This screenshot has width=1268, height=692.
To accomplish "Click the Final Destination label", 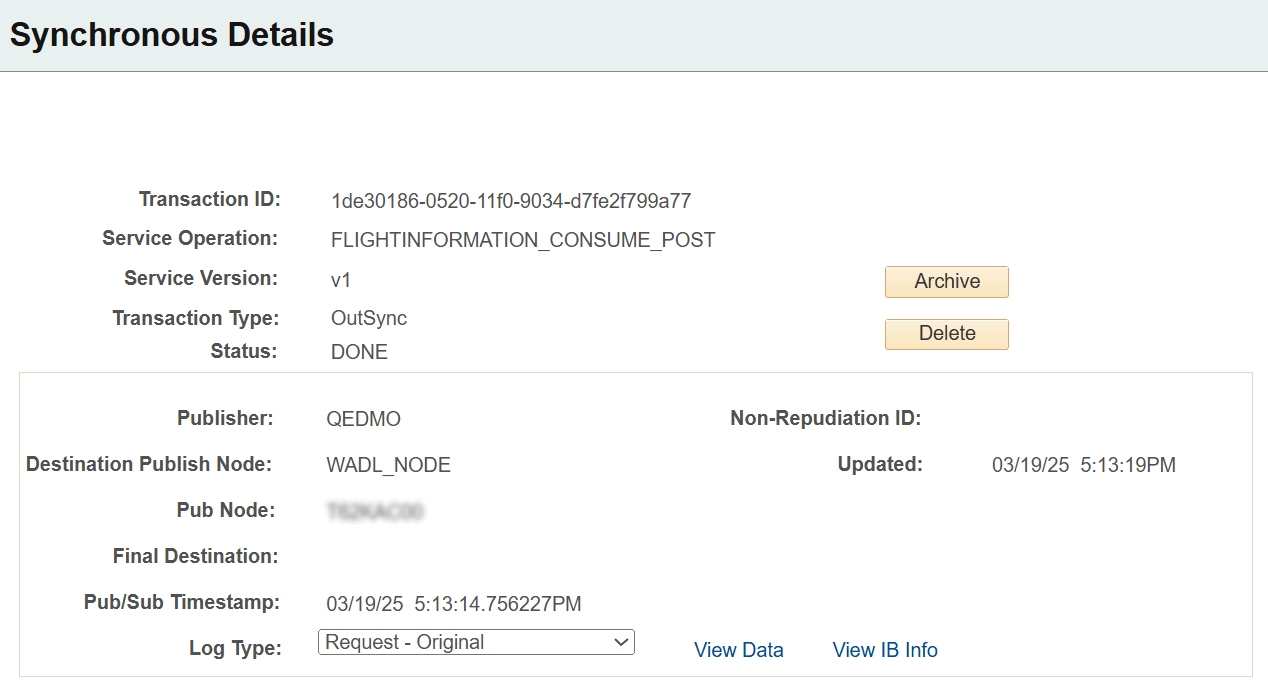I will 194,557.
